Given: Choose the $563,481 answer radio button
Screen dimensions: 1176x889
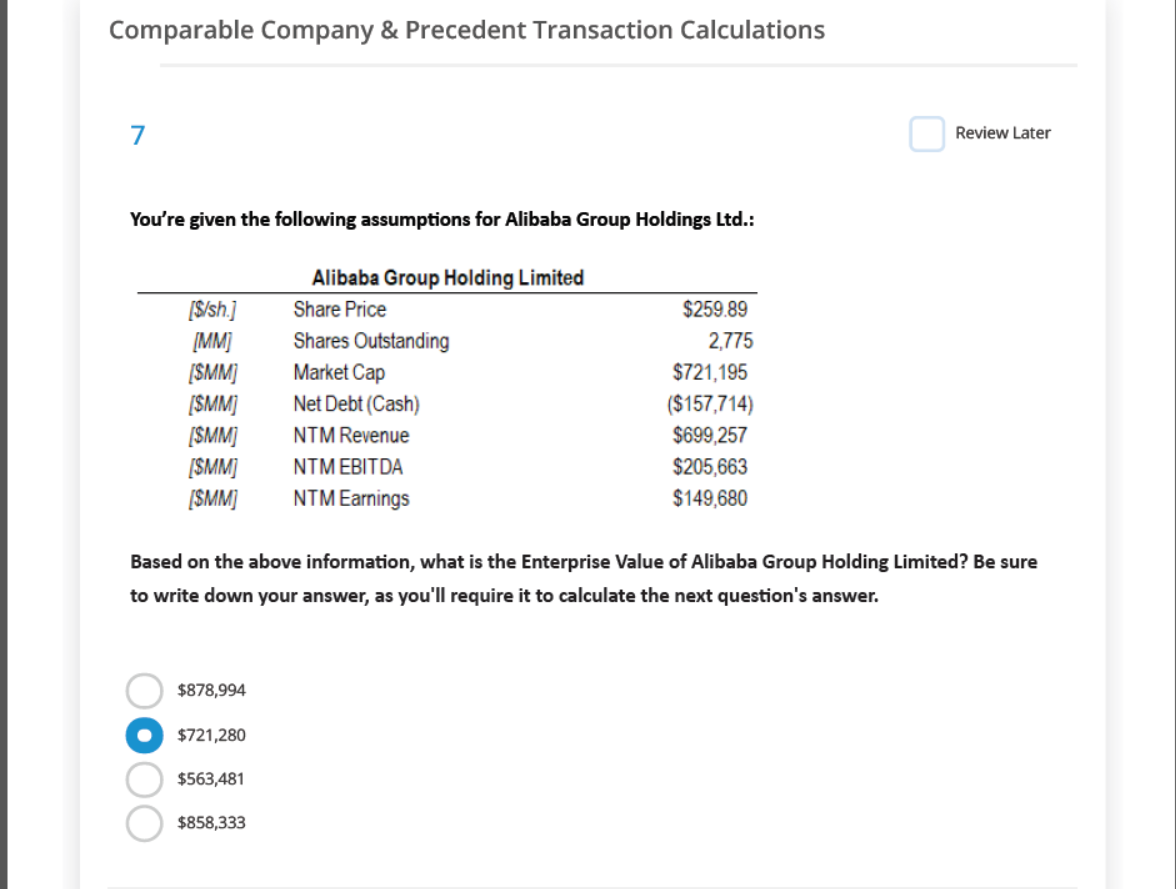Looking at the screenshot, I should [x=144, y=779].
